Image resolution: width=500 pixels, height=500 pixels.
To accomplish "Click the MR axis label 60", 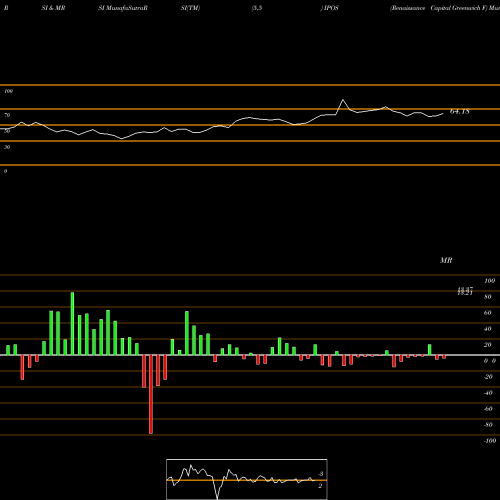I will pyautogui.click(x=488, y=313).
